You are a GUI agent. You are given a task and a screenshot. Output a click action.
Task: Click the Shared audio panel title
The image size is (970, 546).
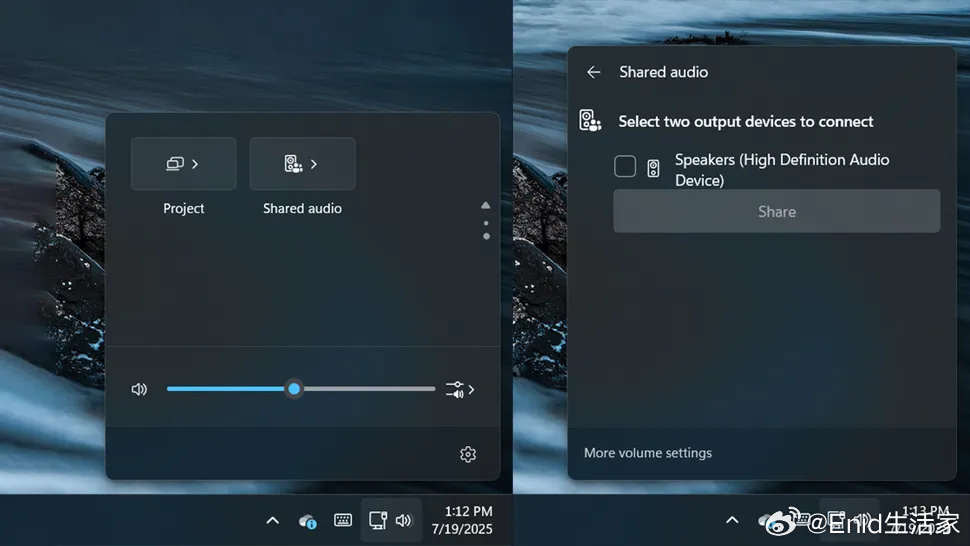[x=663, y=72]
